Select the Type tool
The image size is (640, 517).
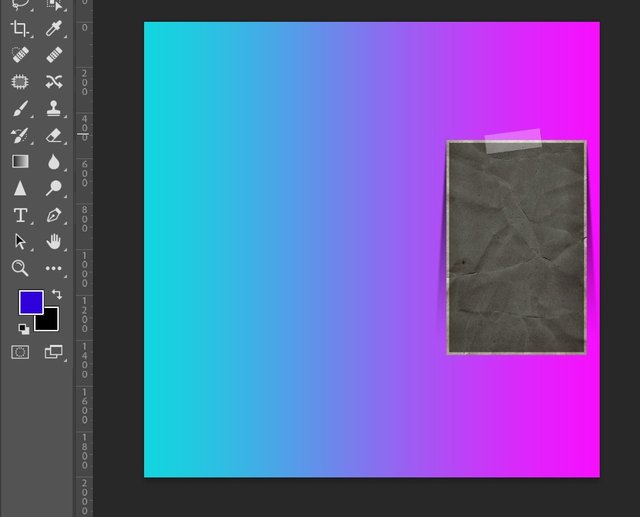20,215
